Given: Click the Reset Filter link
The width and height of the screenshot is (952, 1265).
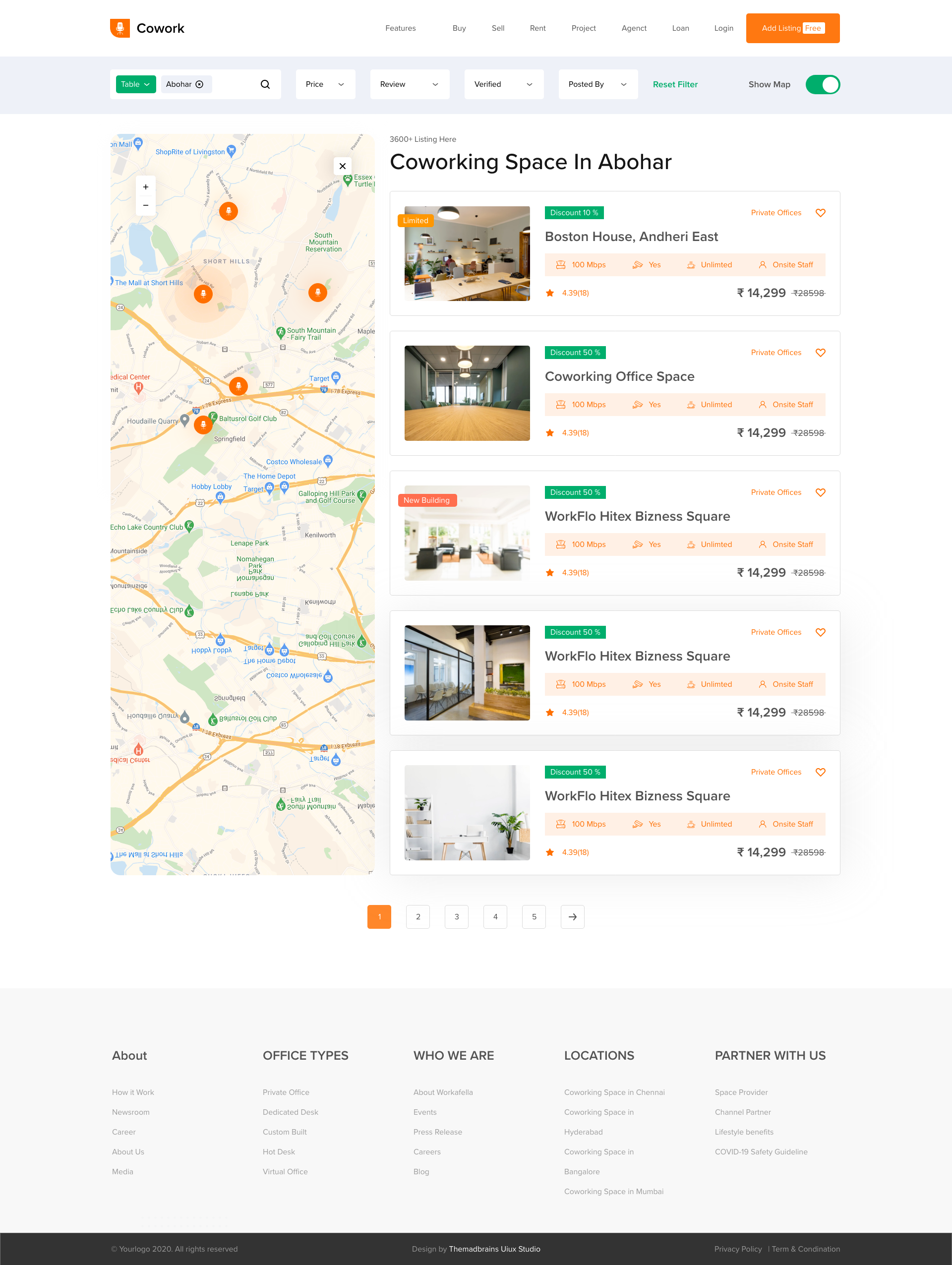Looking at the screenshot, I should pyautogui.click(x=675, y=85).
